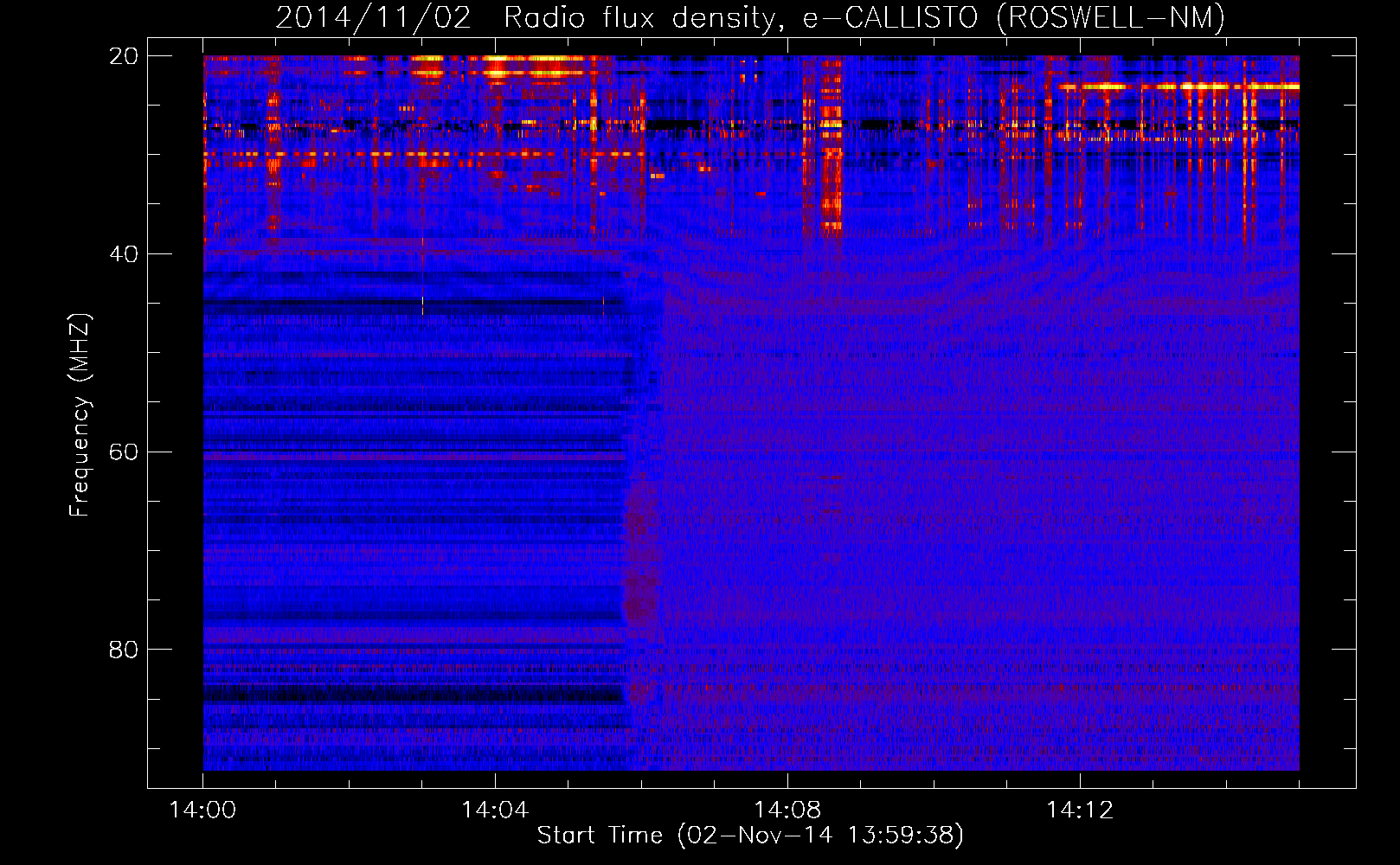Viewport: 1400px width, 865px height.
Task: Click the 'Start Time (02-Nov-14 13:59:38)' label
Action: tap(750, 836)
